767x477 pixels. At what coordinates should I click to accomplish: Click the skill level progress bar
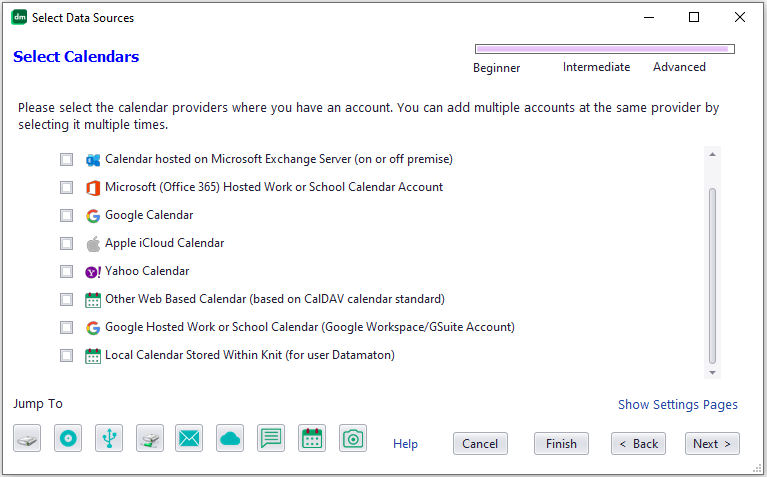[x=605, y=49]
